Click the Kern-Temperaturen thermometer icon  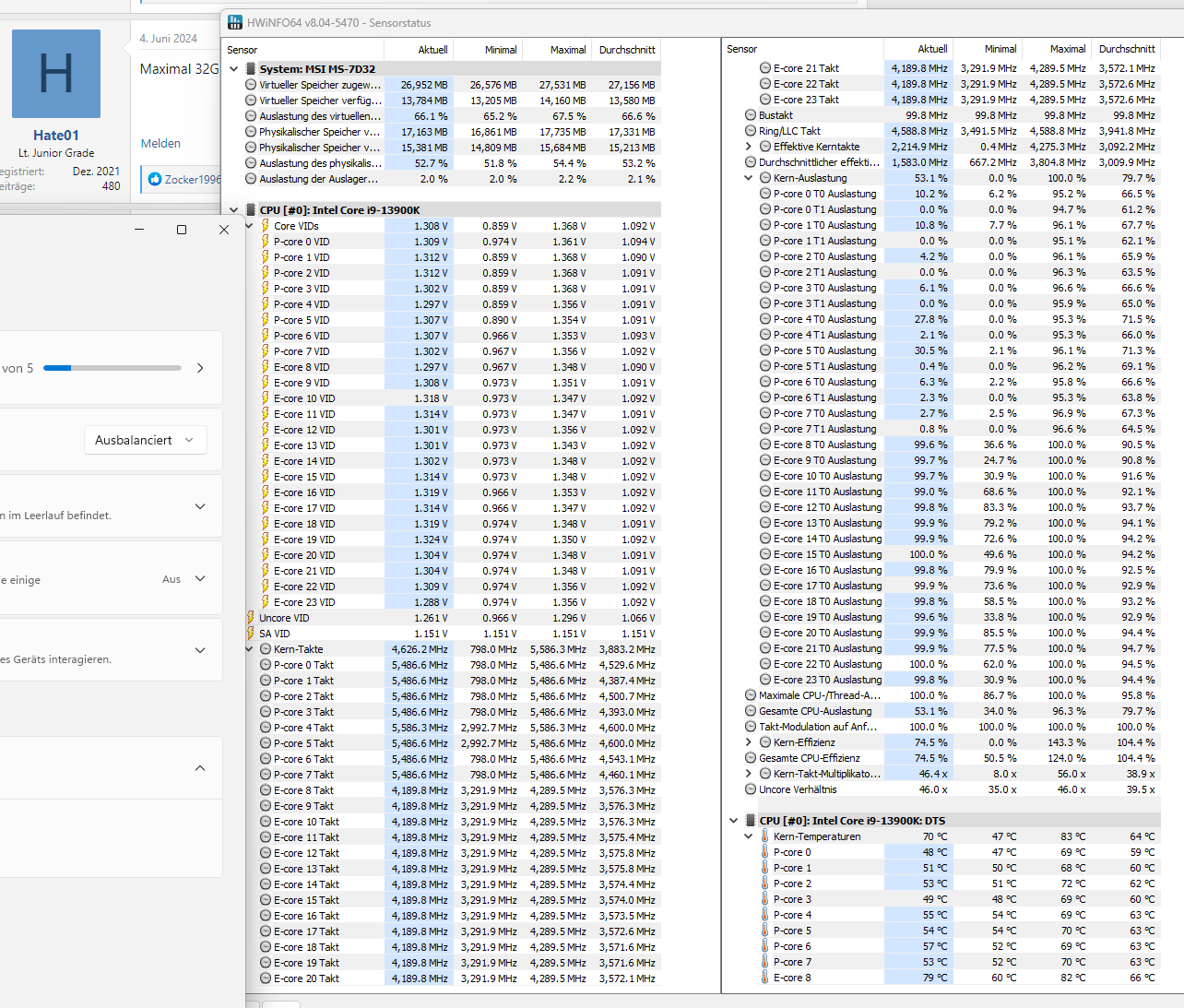tap(764, 836)
